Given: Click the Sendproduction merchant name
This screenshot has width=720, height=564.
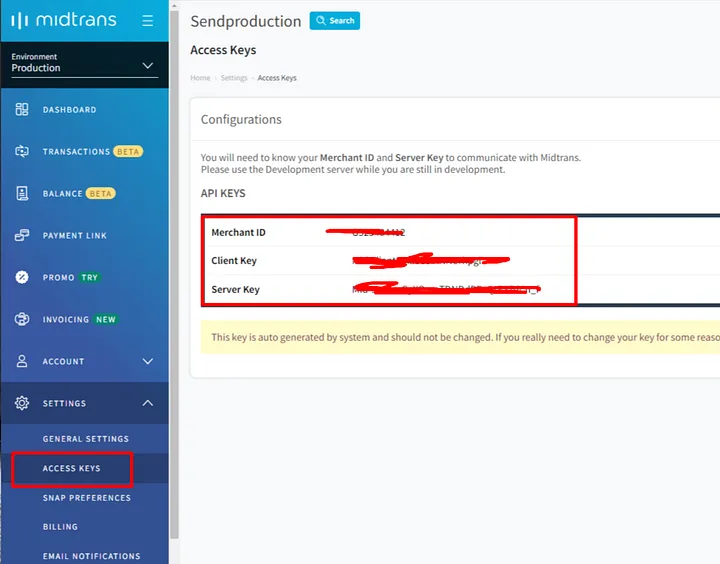Looking at the screenshot, I should pyautogui.click(x=246, y=21).
